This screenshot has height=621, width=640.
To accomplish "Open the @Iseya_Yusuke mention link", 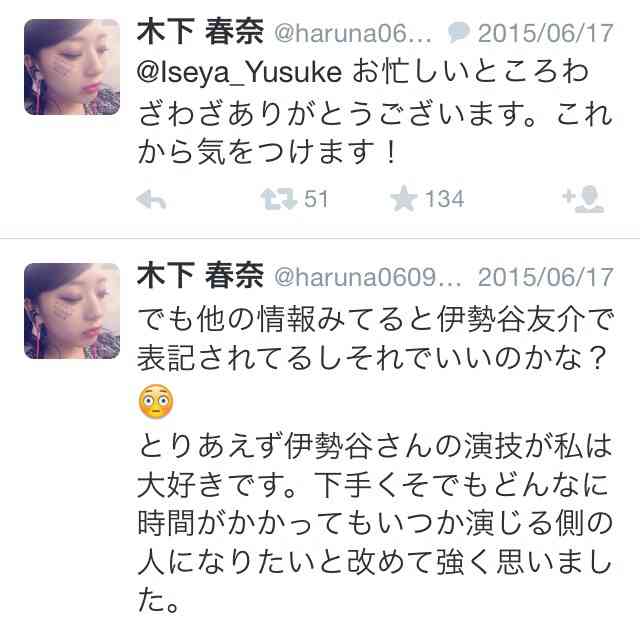I will click(x=240, y=73).
